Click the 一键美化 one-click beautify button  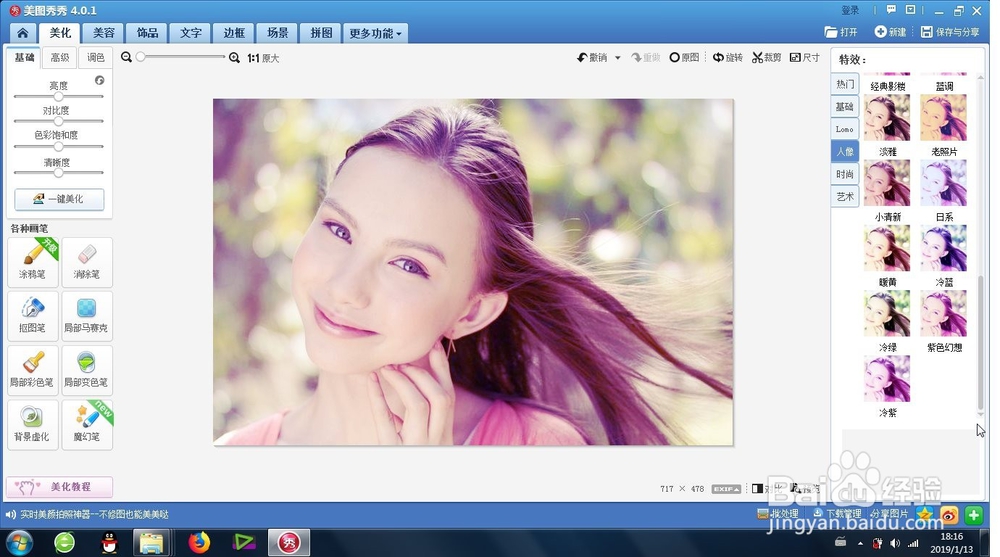pos(59,199)
